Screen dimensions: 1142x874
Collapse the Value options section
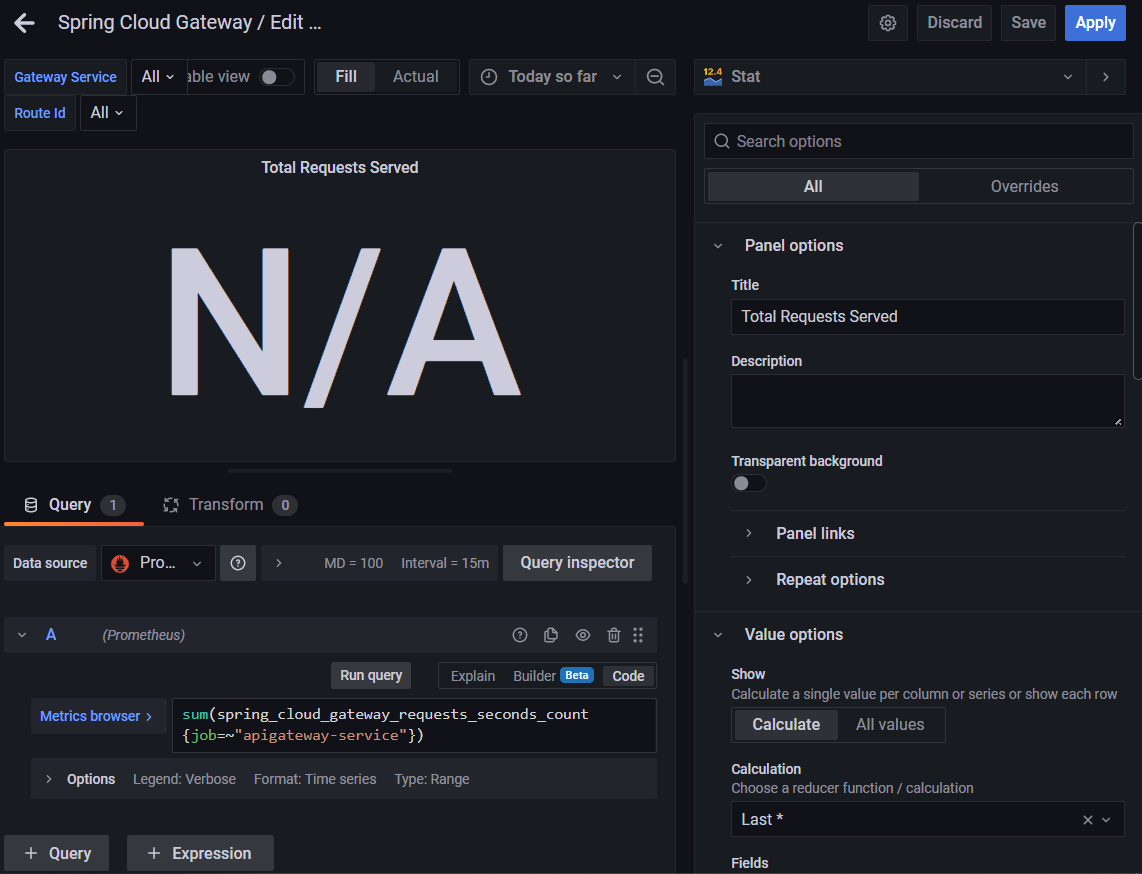pos(718,635)
